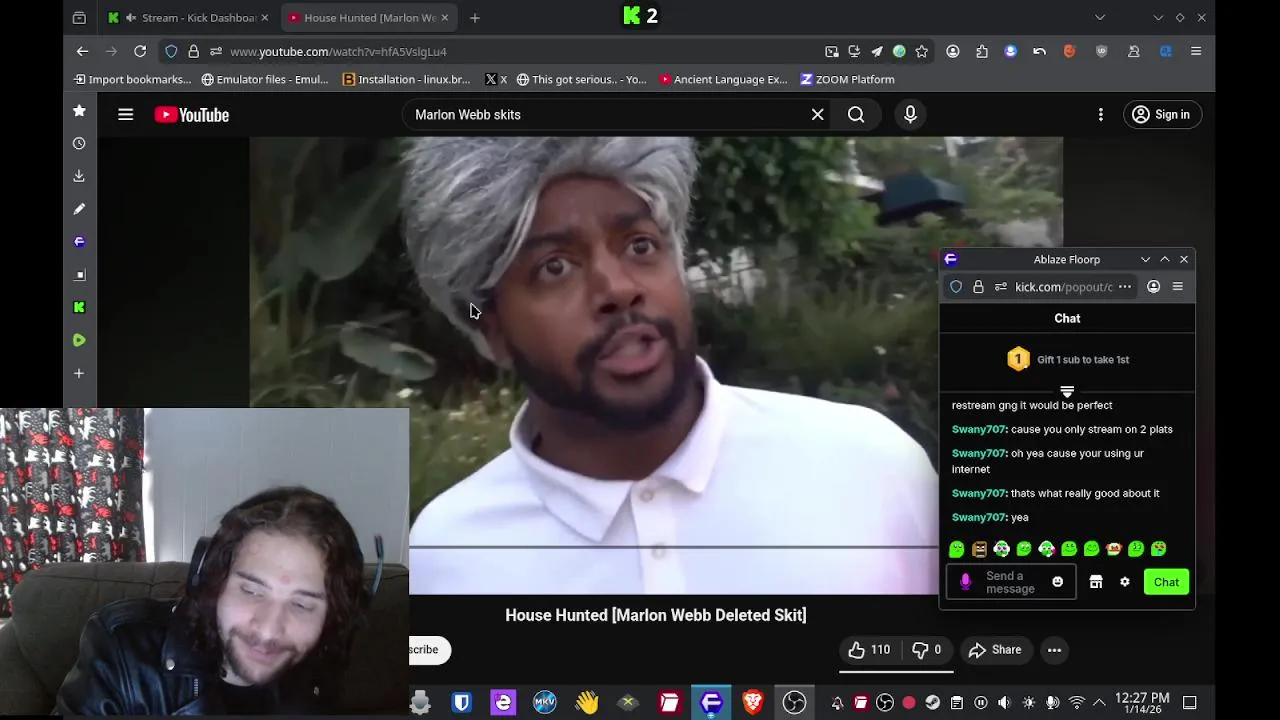Open sidebar bookmarks star panel
Screen dimensions: 1280x720
(x=79, y=111)
